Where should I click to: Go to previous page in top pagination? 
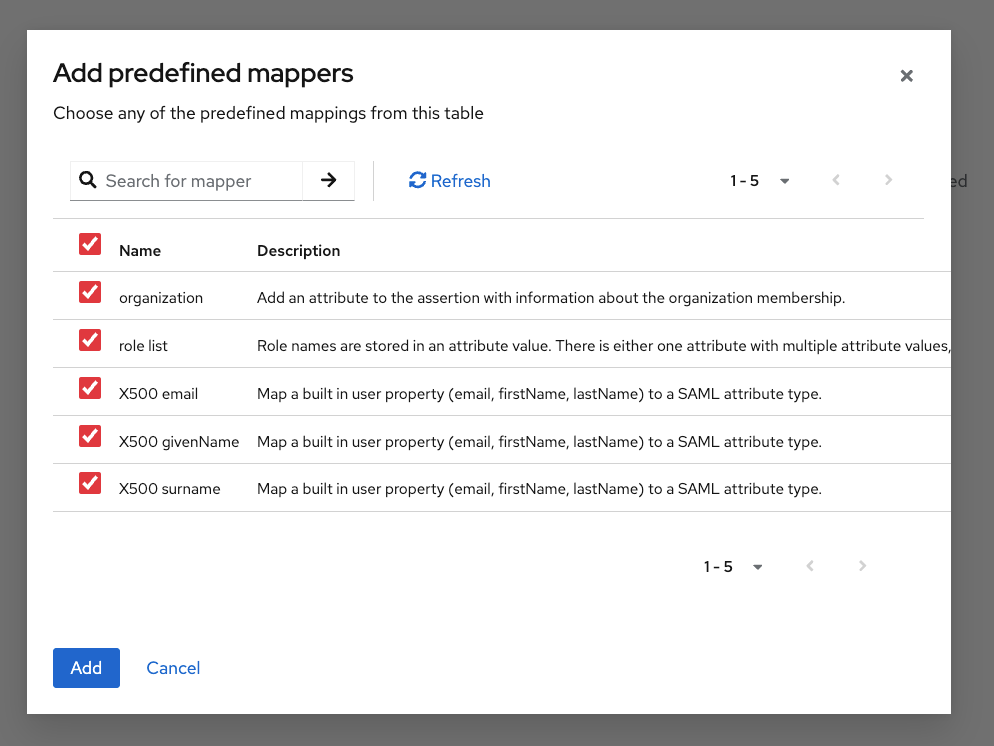(x=836, y=180)
